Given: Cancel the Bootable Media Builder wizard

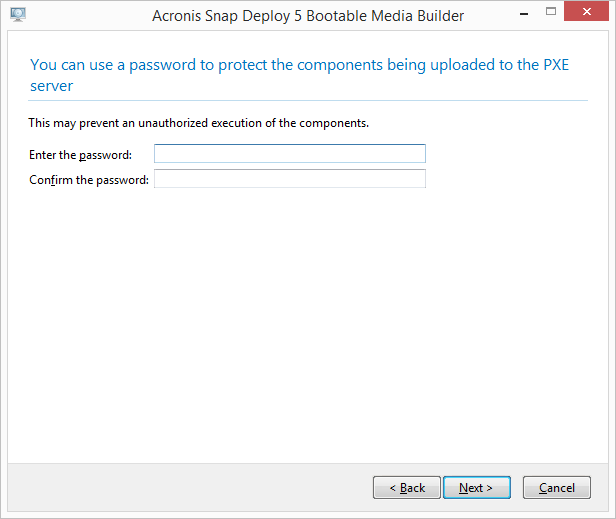Looking at the screenshot, I should pos(557,488).
